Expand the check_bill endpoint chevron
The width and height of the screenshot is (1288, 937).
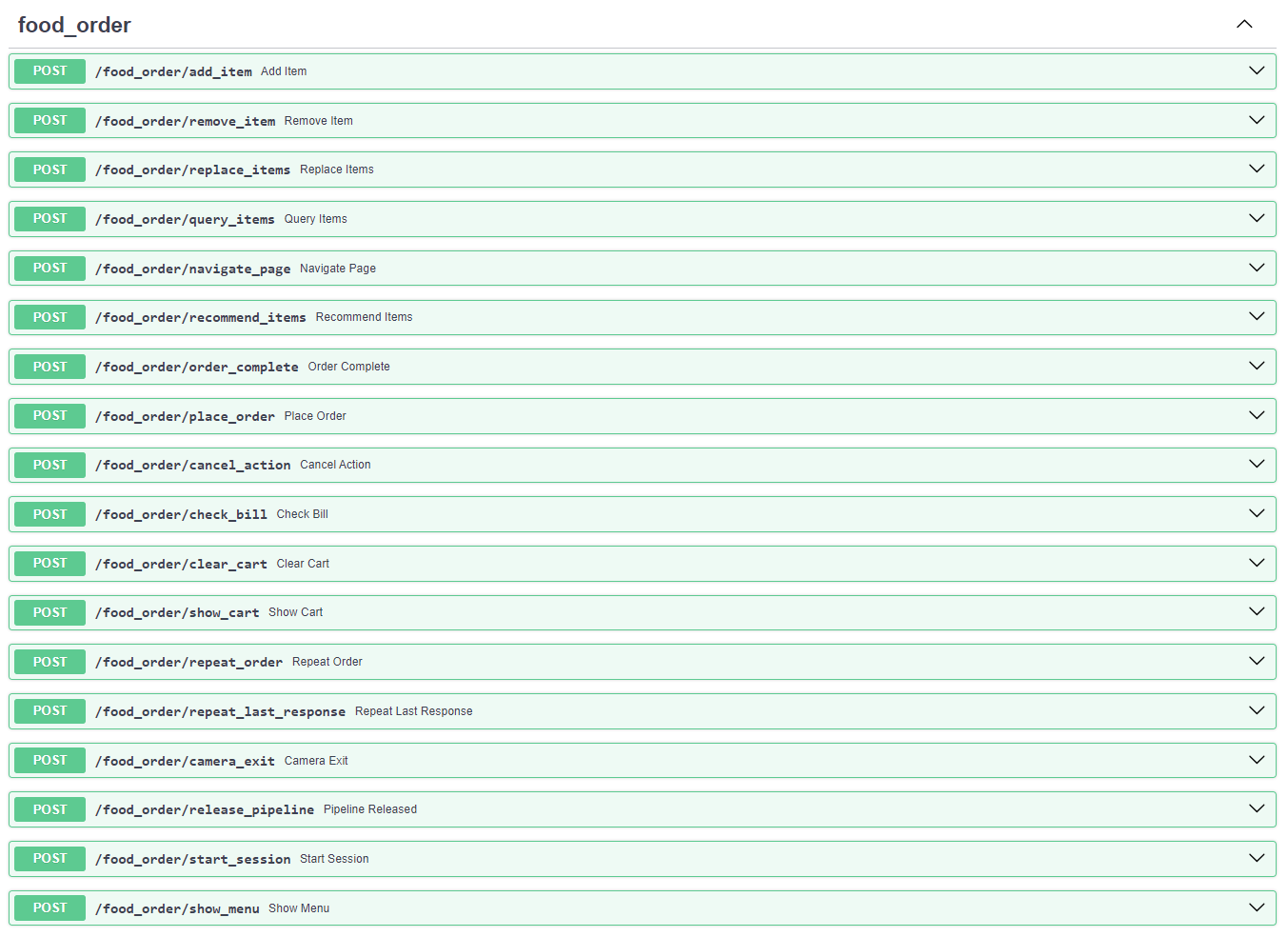click(1257, 513)
